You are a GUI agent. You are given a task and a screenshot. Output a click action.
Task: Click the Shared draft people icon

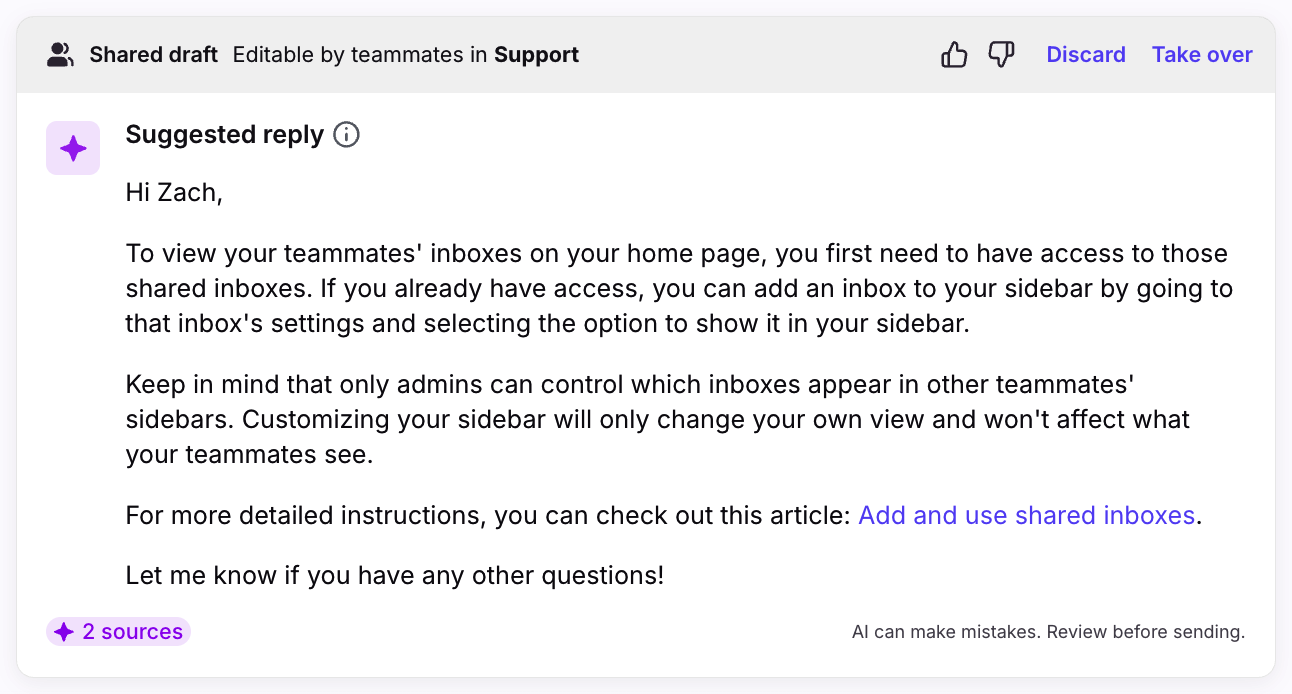61,55
